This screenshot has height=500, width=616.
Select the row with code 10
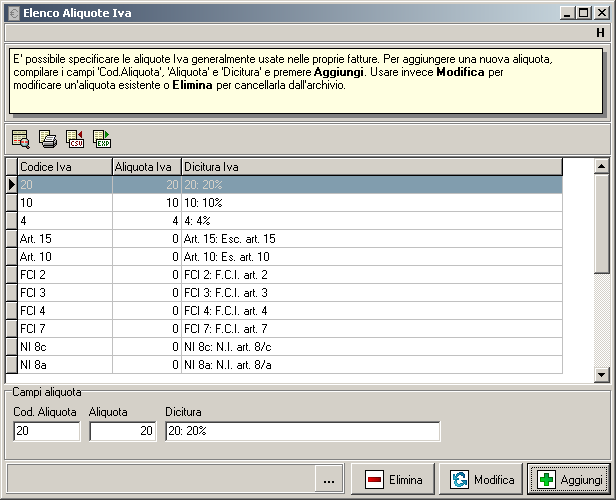point(290,203)
